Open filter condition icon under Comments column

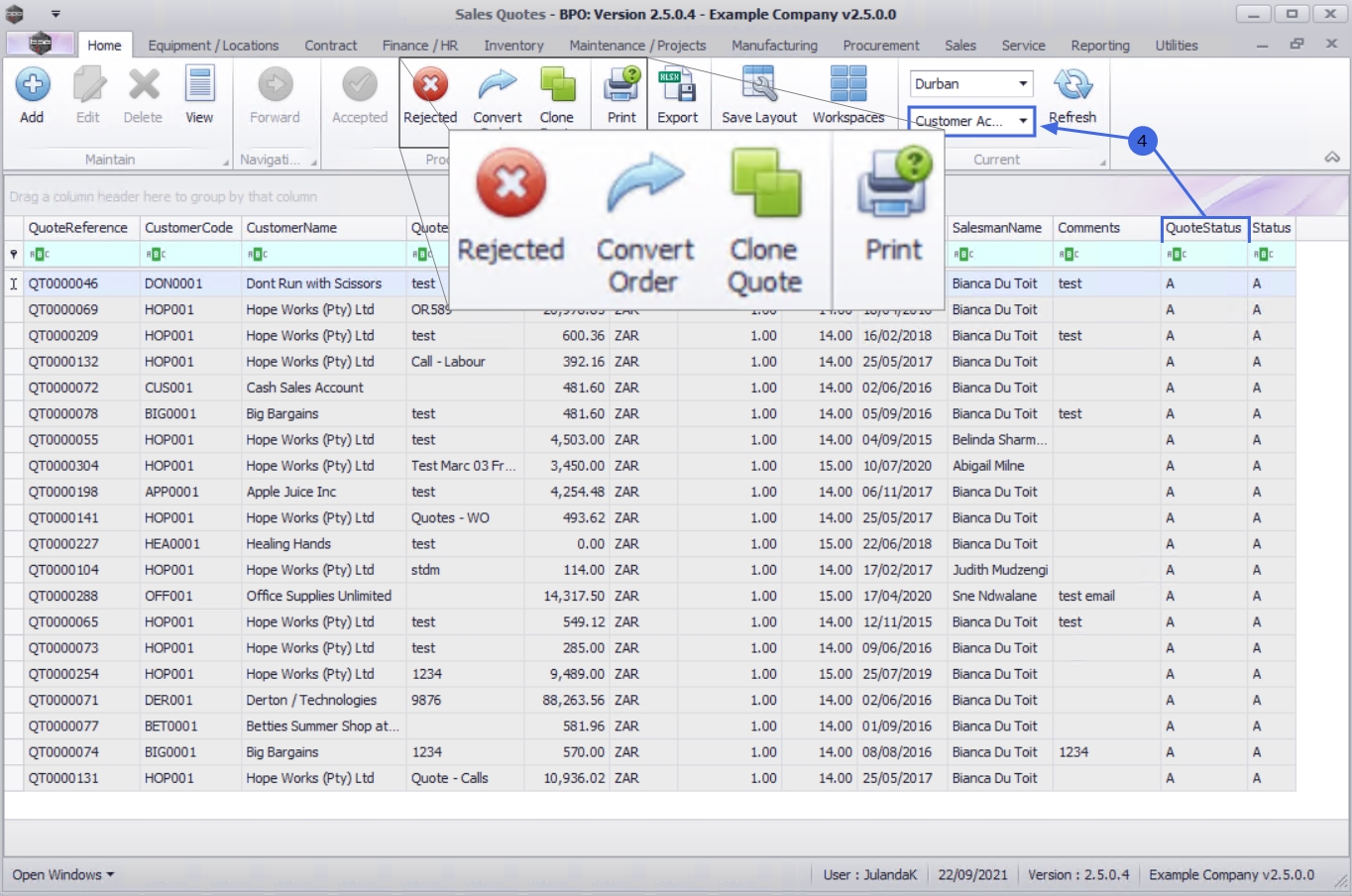tap(1069, 255)
